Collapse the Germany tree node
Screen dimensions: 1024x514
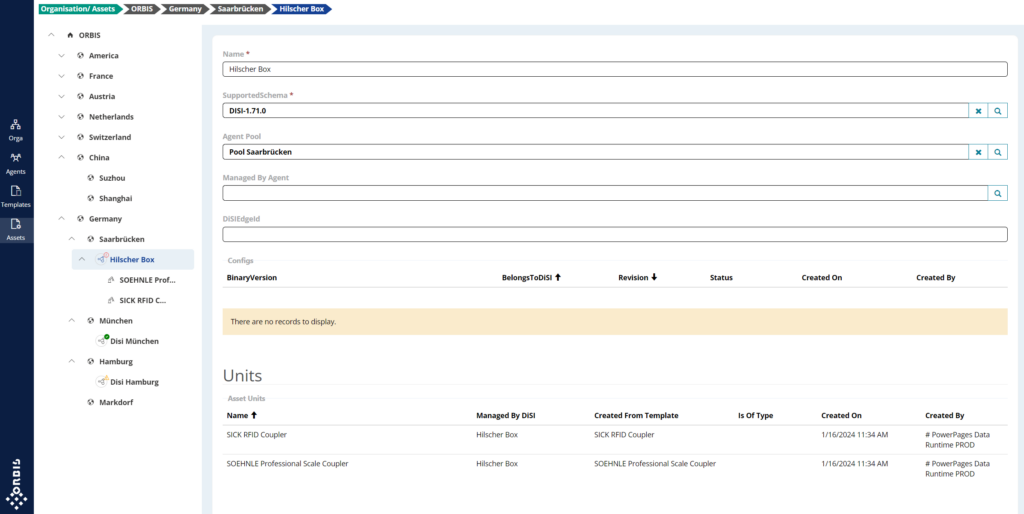(61, 219)
